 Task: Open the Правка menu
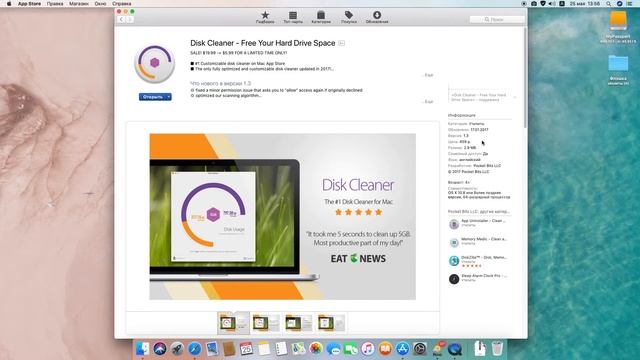pos(55,4)
